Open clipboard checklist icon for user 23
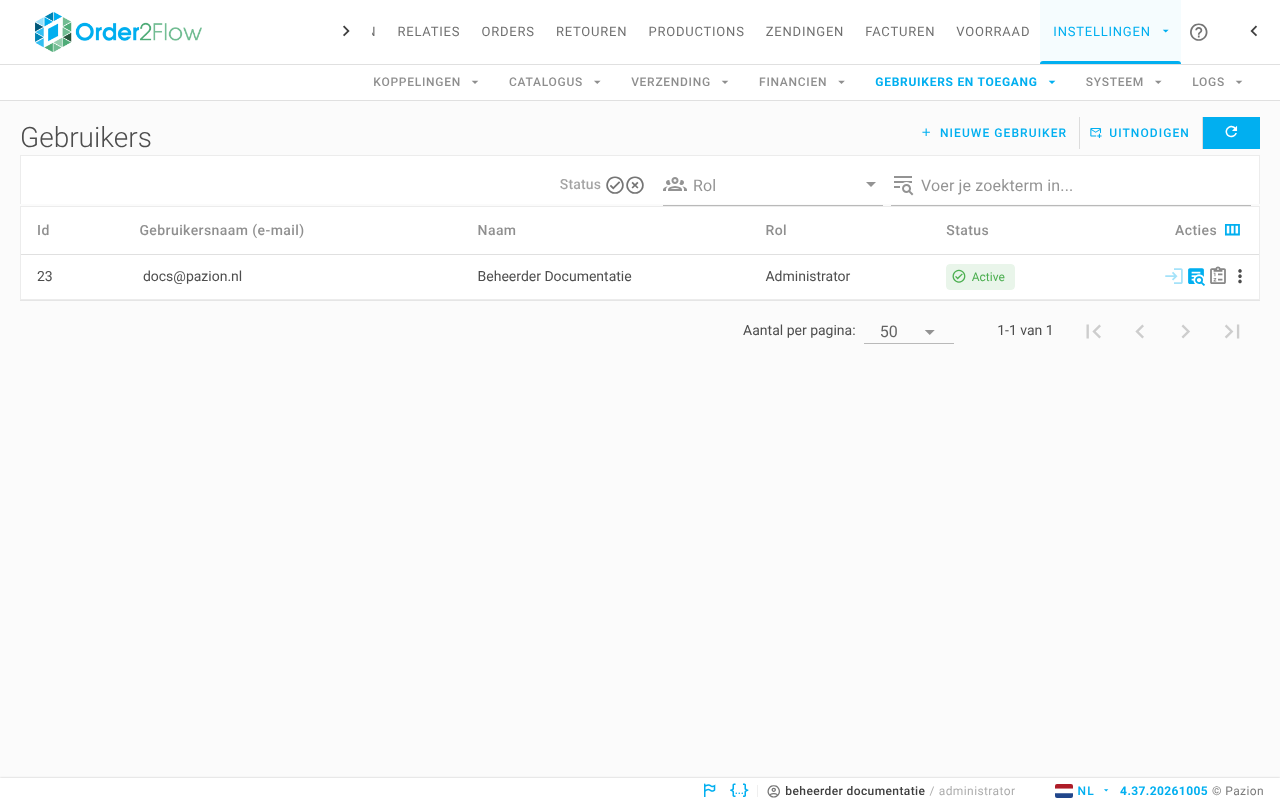 pos(1218,276)
